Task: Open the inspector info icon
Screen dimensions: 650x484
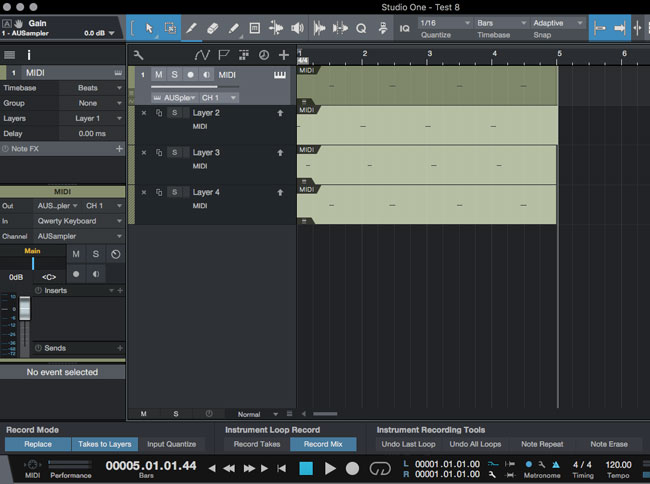Action: [29, 55]
